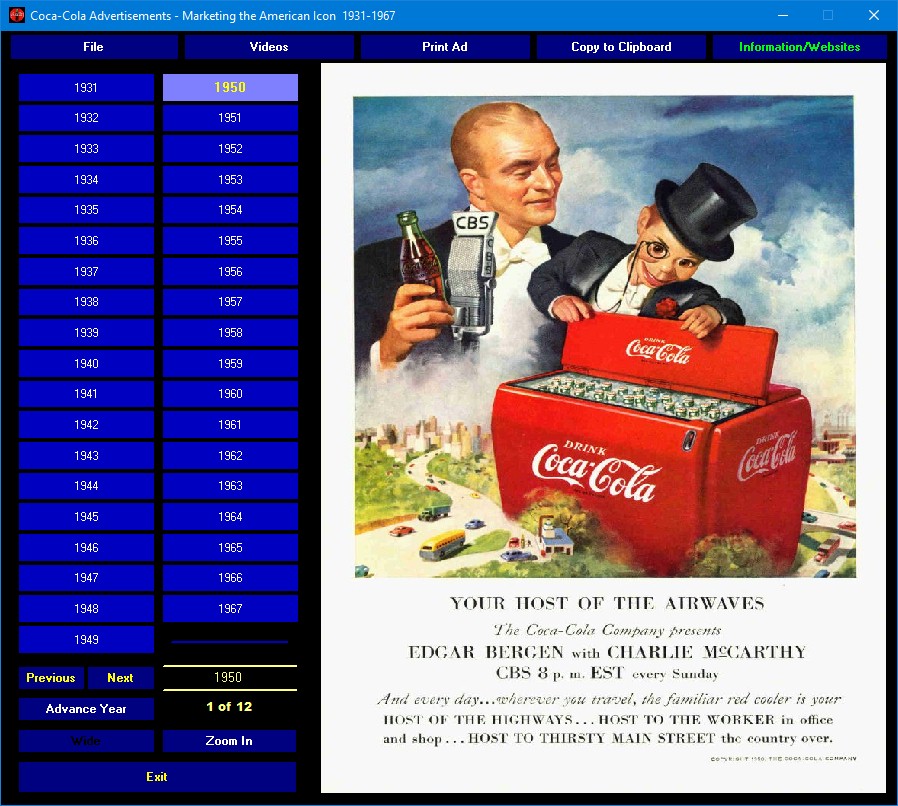Image resolution: width=898 pixels, height=806 pixels.
Task: Select the year 1957
Action: [230, 302]
